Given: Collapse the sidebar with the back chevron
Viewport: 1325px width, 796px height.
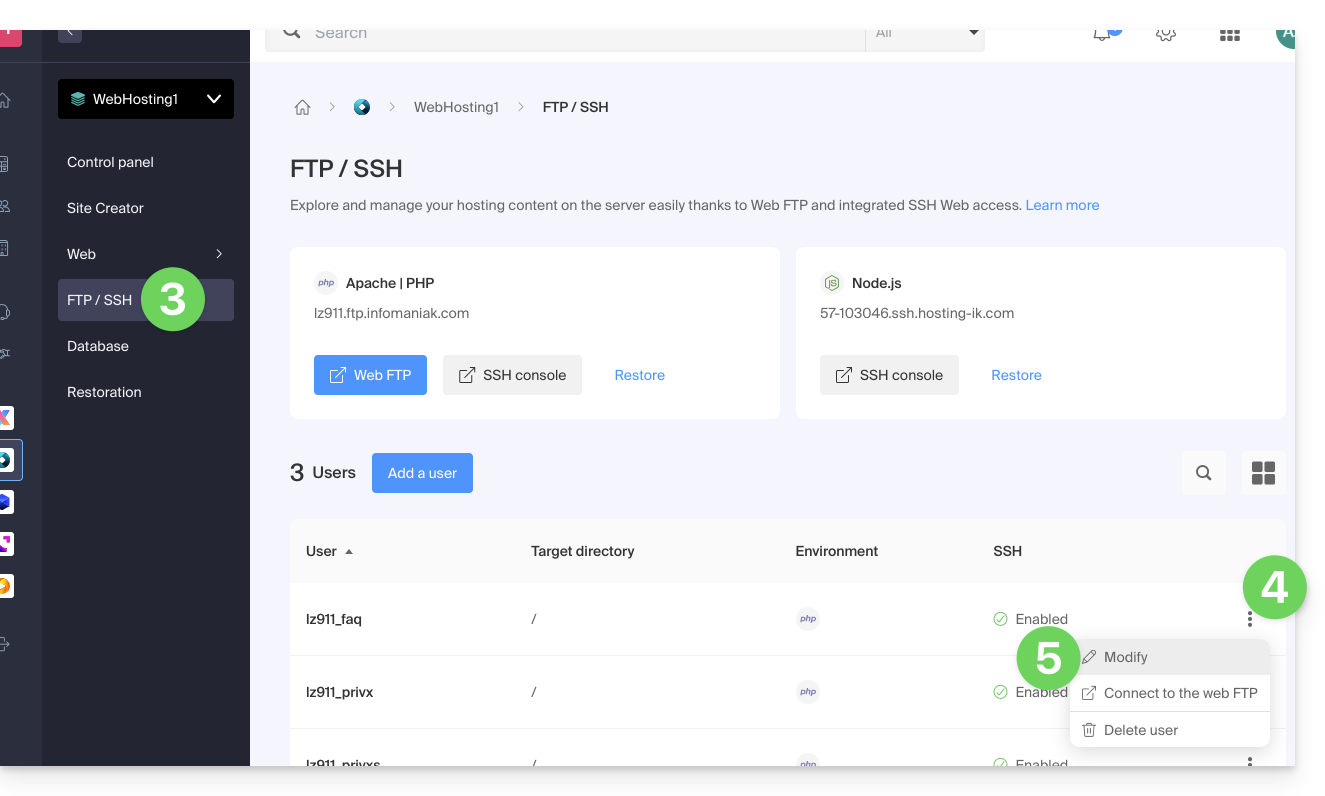Looking at the screenshot, I should click(70, 34).
